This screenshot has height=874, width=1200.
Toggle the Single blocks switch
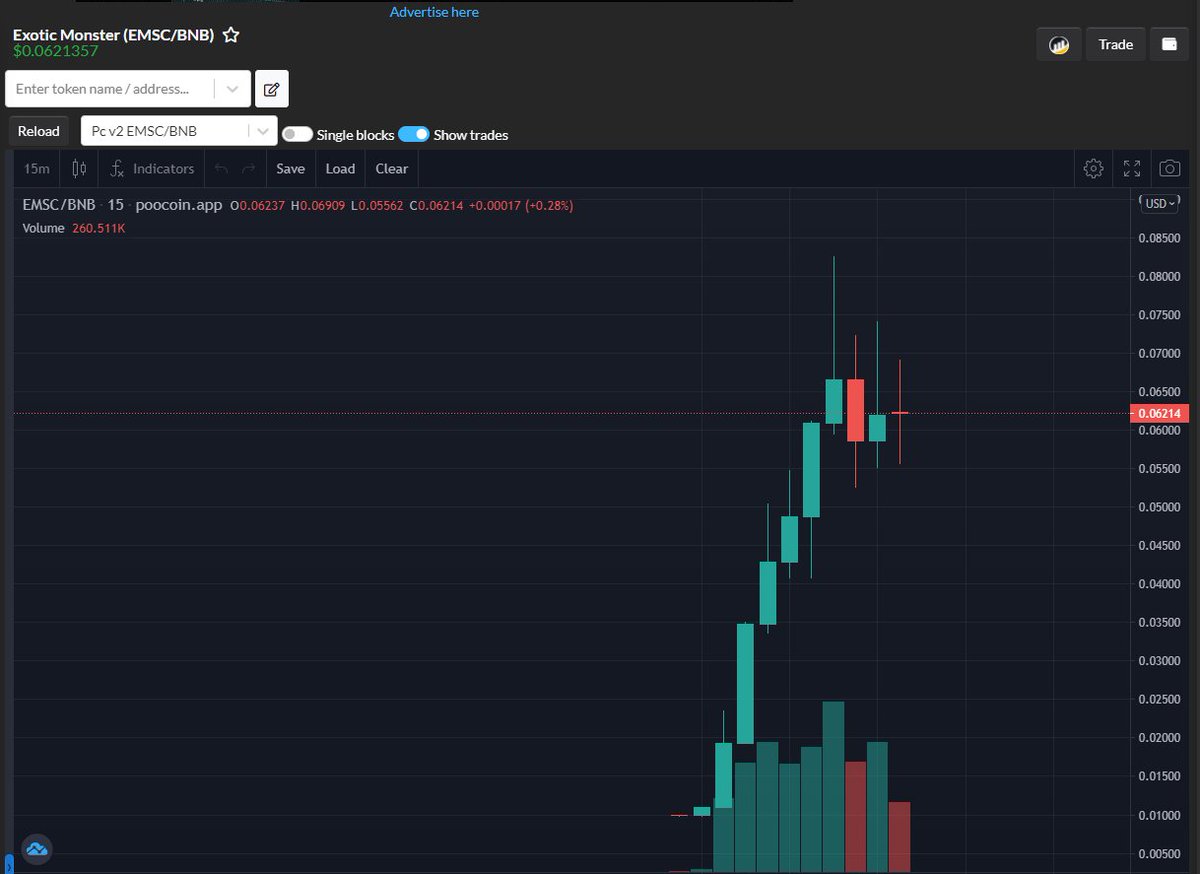tap(297, 134)
